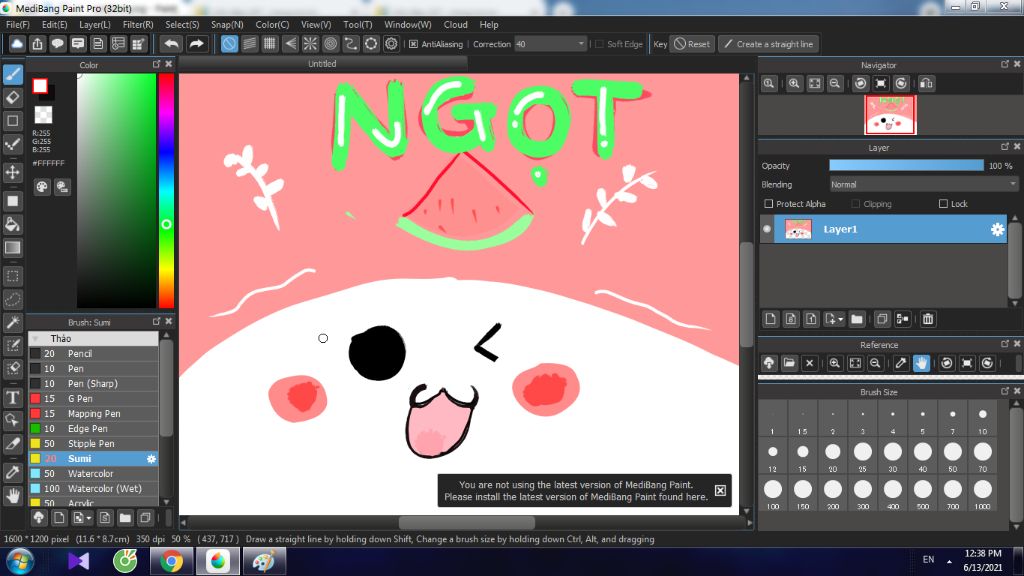The image size is (1024, 576).
Task: Click the transparent color swatch
Action: point(43,115)
